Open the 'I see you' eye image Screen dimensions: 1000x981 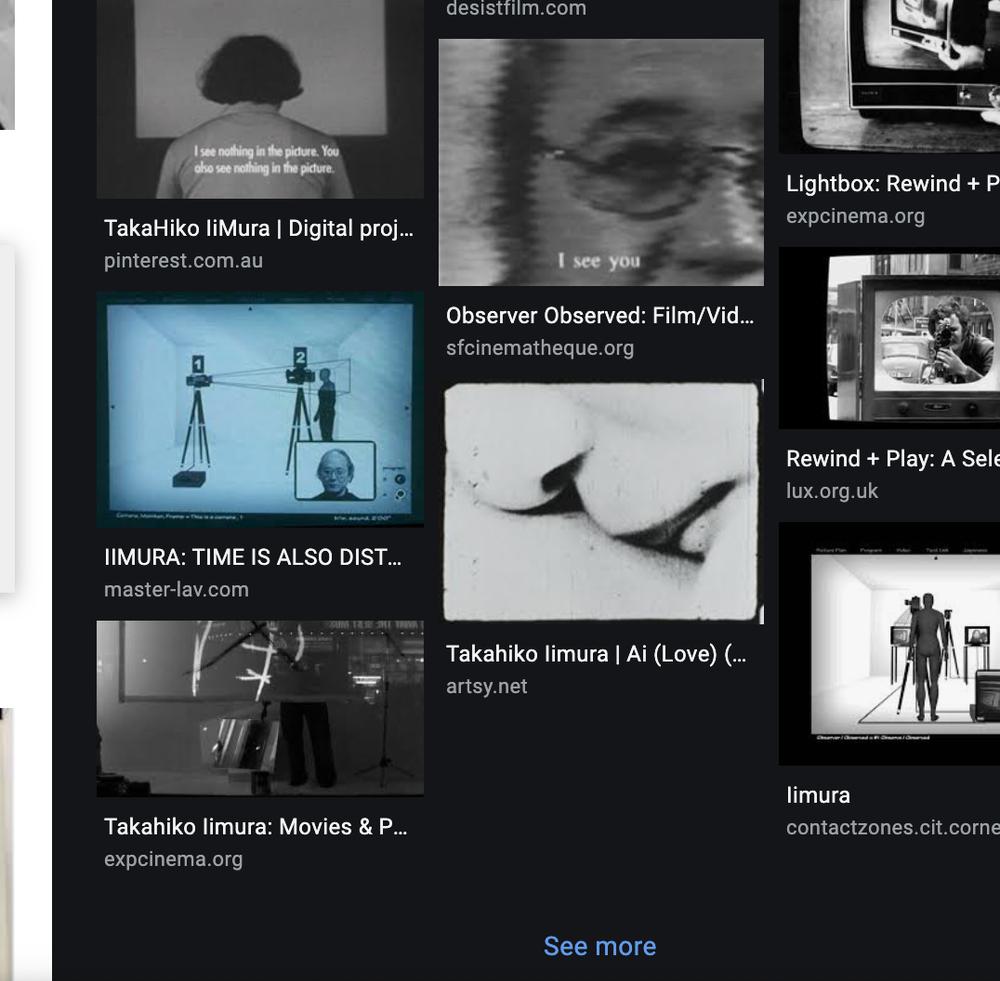point(601,162)
